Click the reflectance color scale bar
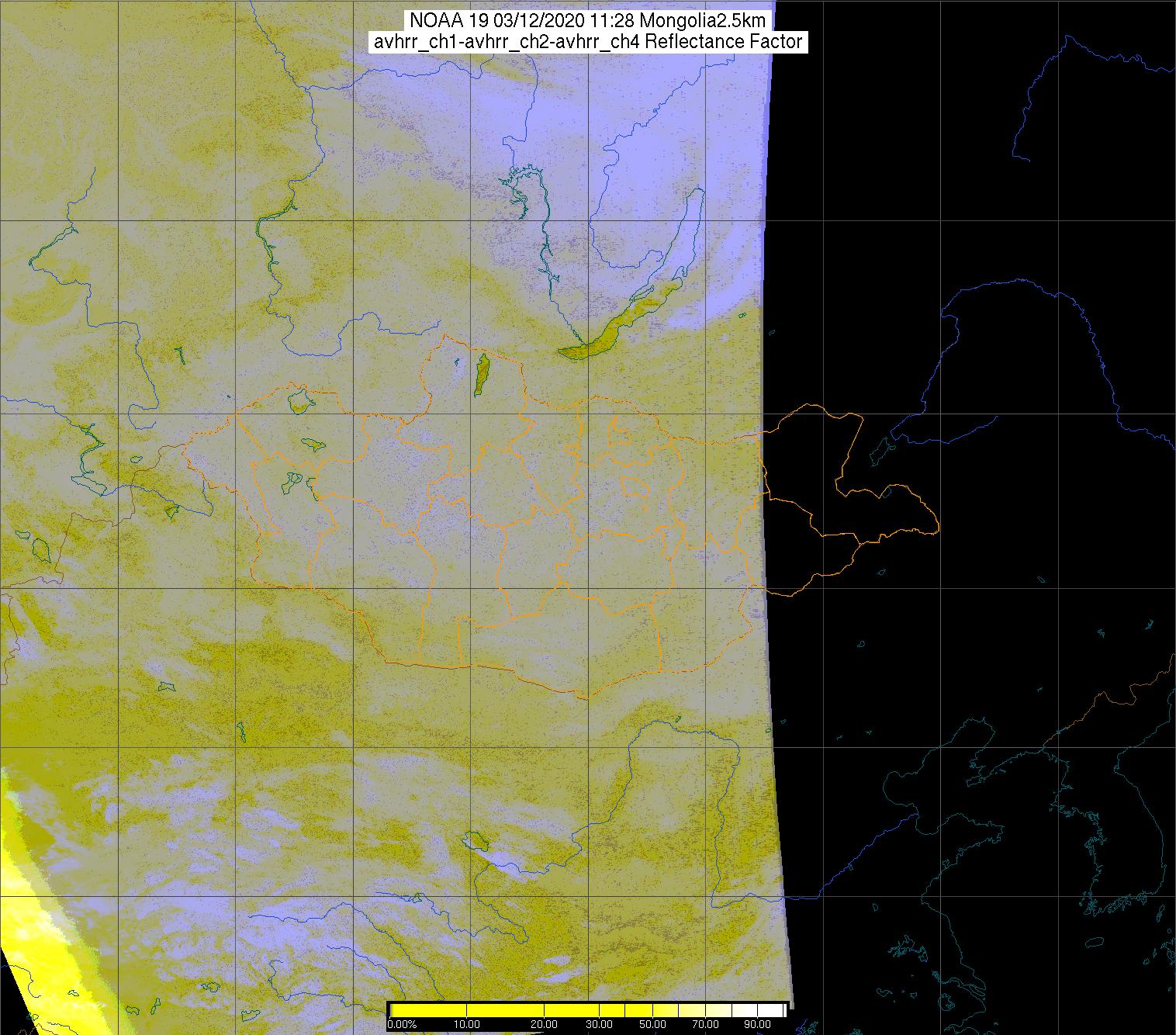The width and height of the screenshot is (1176, 1035). pos(588,1010)
